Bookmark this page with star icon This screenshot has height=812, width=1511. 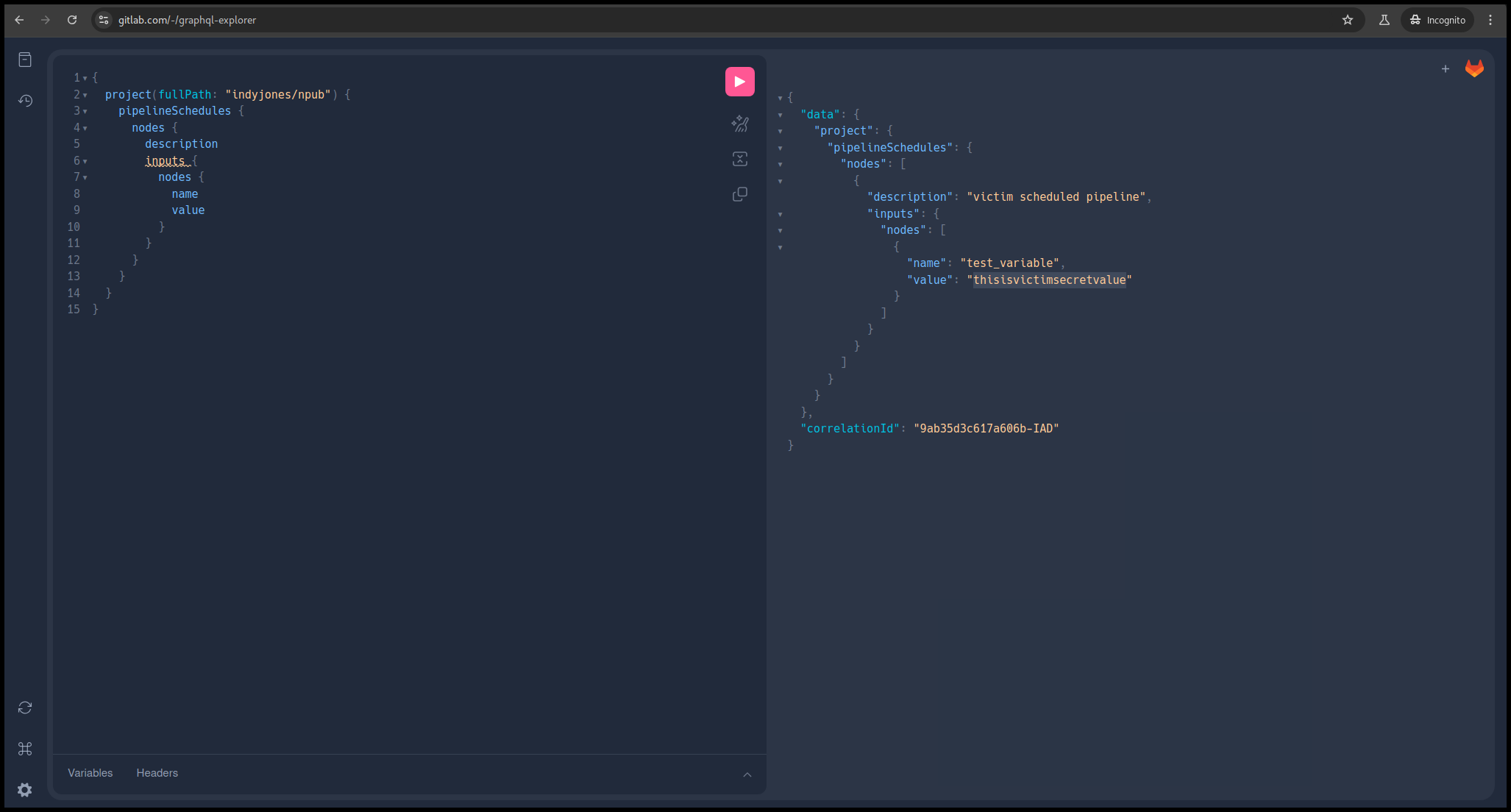(x=1347, y=20)
